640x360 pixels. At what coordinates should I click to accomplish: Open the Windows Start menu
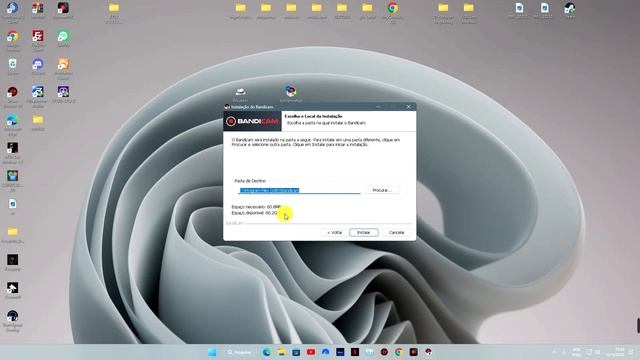coord(212,352)
